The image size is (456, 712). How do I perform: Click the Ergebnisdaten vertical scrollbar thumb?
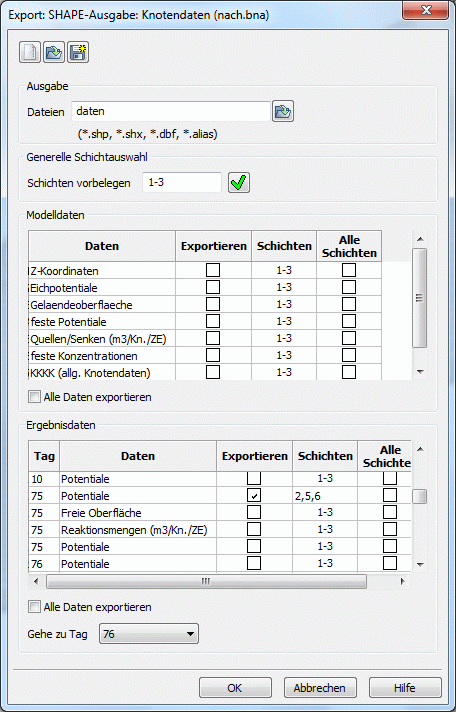tap(420, 496)
